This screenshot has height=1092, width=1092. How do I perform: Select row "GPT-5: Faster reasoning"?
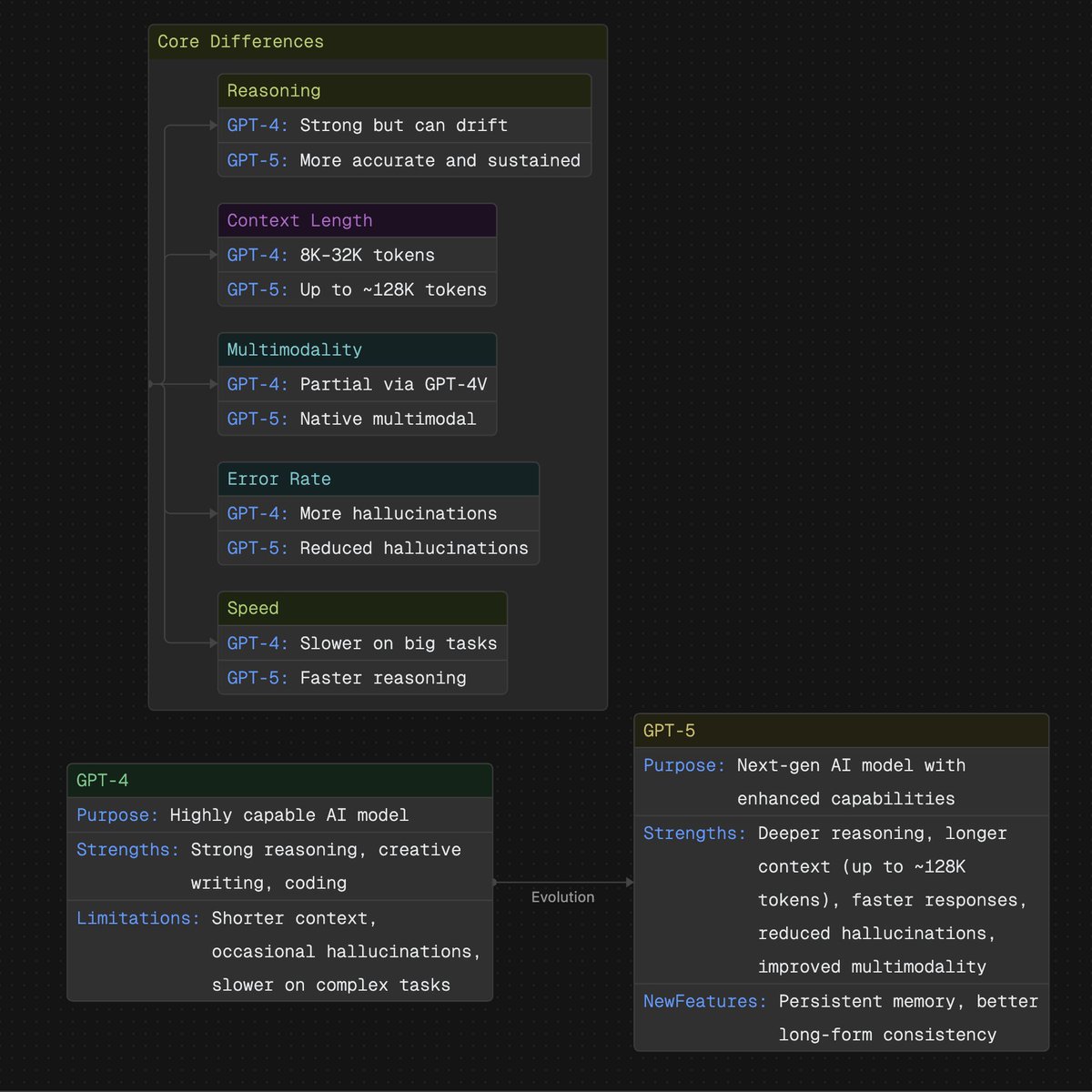pos(363,677)
